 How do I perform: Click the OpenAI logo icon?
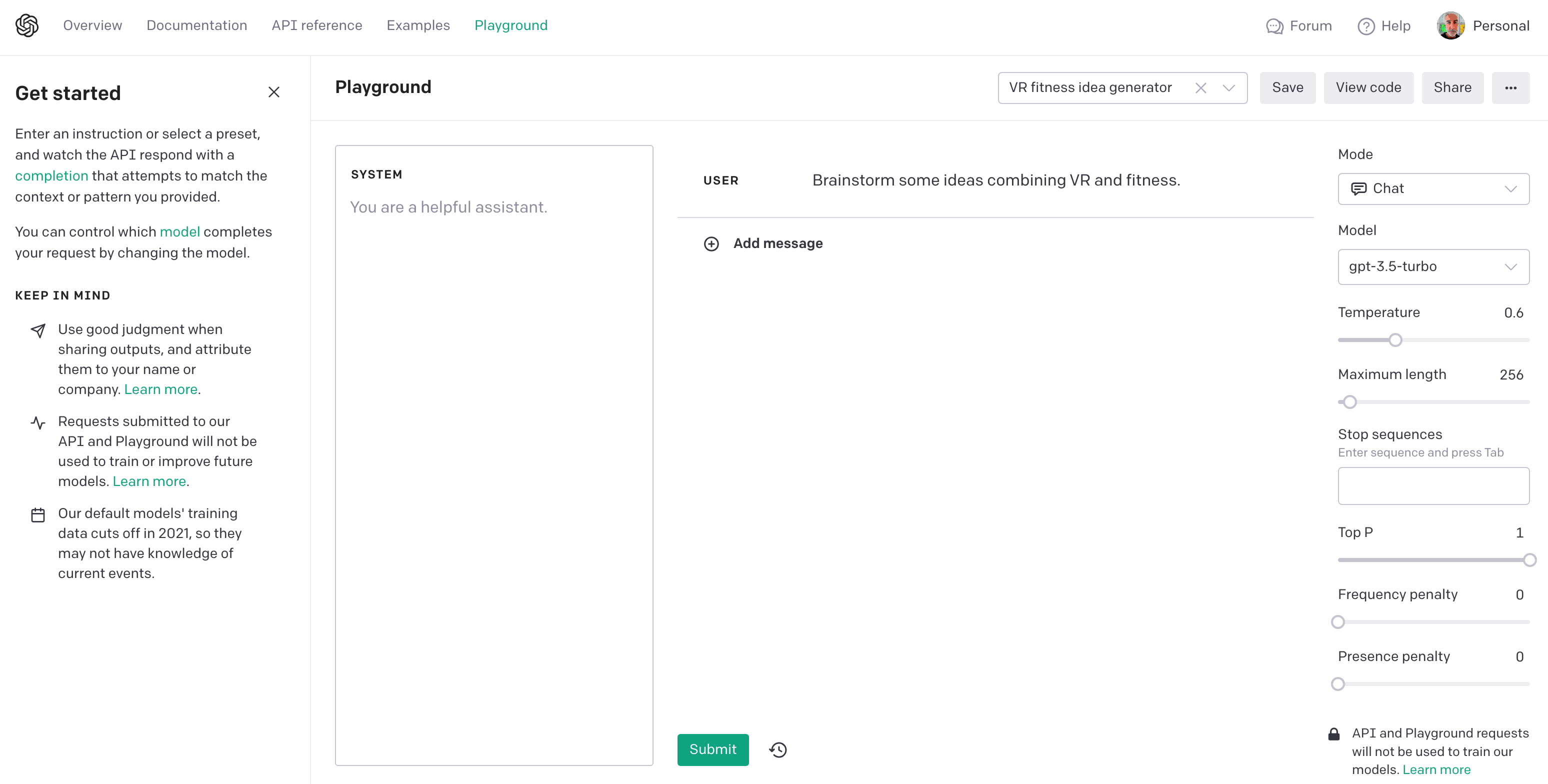pyautogui.click(x=27, y=25)
